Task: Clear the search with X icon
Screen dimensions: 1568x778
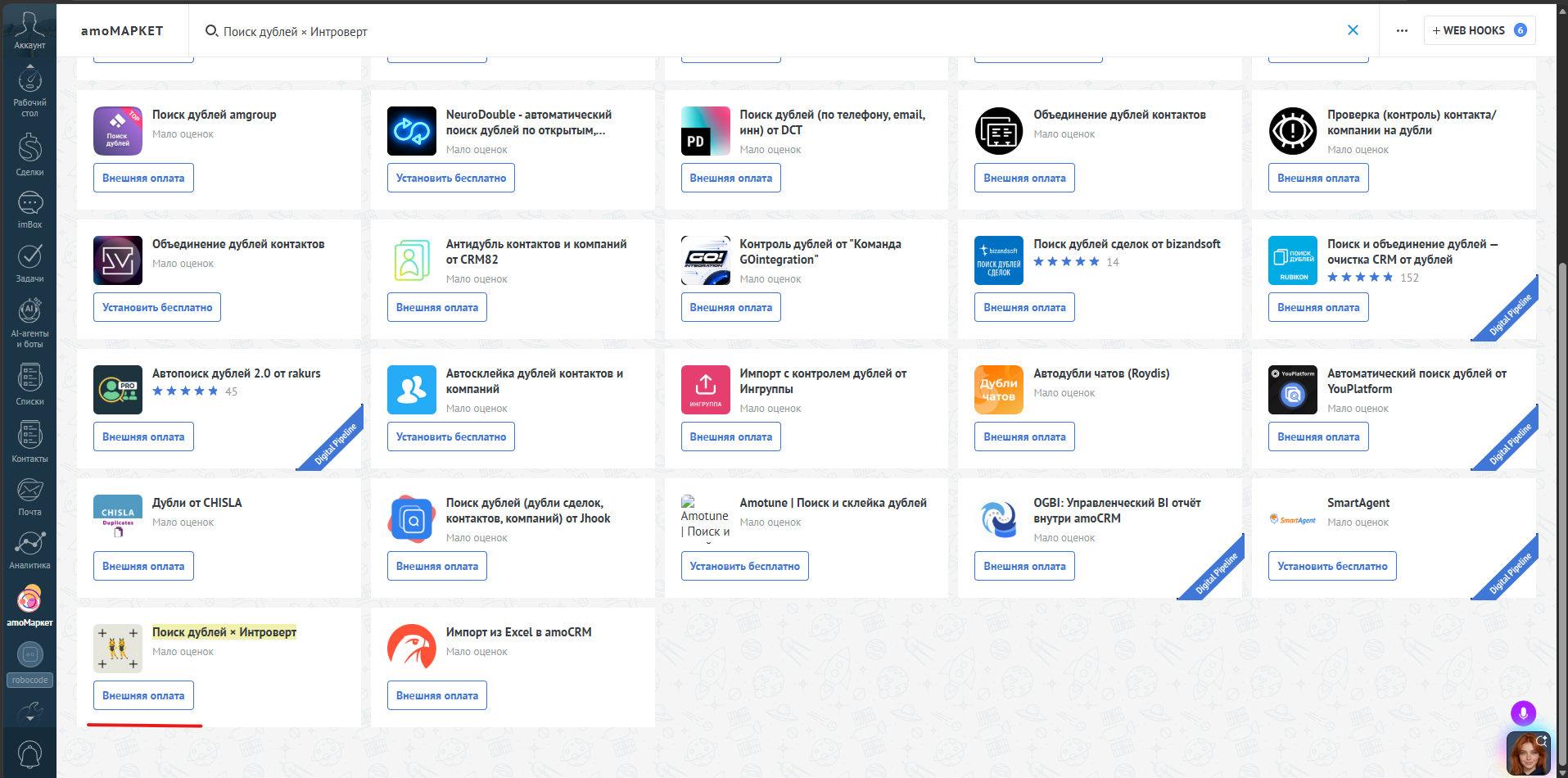Action: coord(1353,30)
